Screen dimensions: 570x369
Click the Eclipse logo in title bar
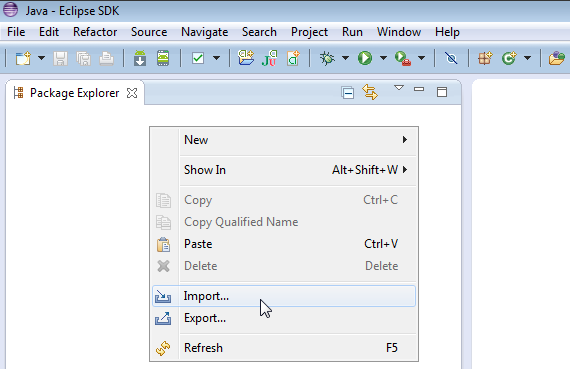[10, 9]
